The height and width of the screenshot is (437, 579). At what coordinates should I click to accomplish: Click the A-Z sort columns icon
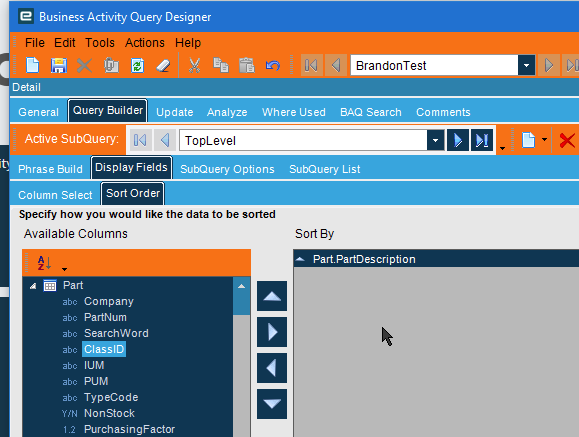(44, 263)
